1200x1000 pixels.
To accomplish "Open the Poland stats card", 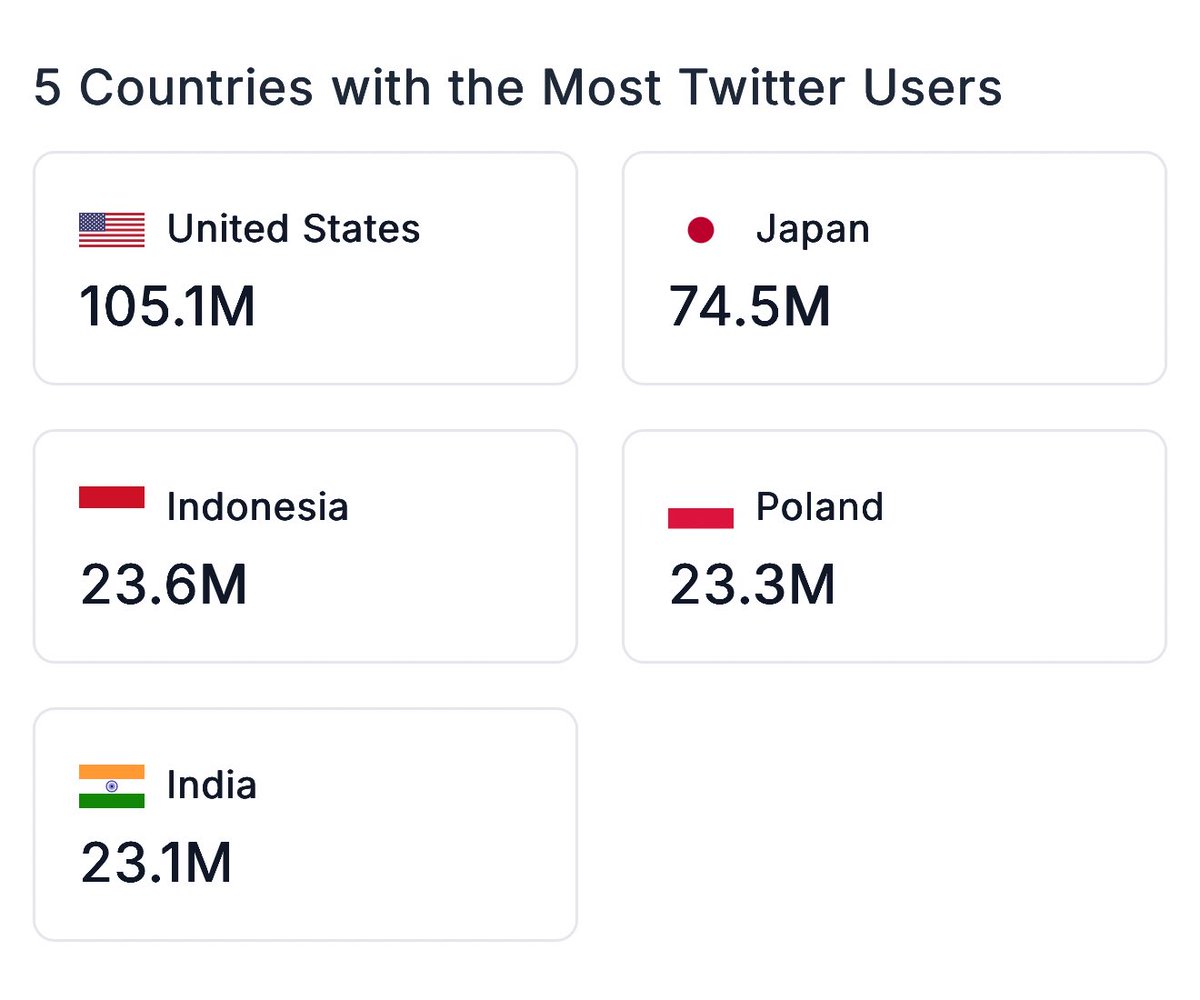I will coord(894,546).
